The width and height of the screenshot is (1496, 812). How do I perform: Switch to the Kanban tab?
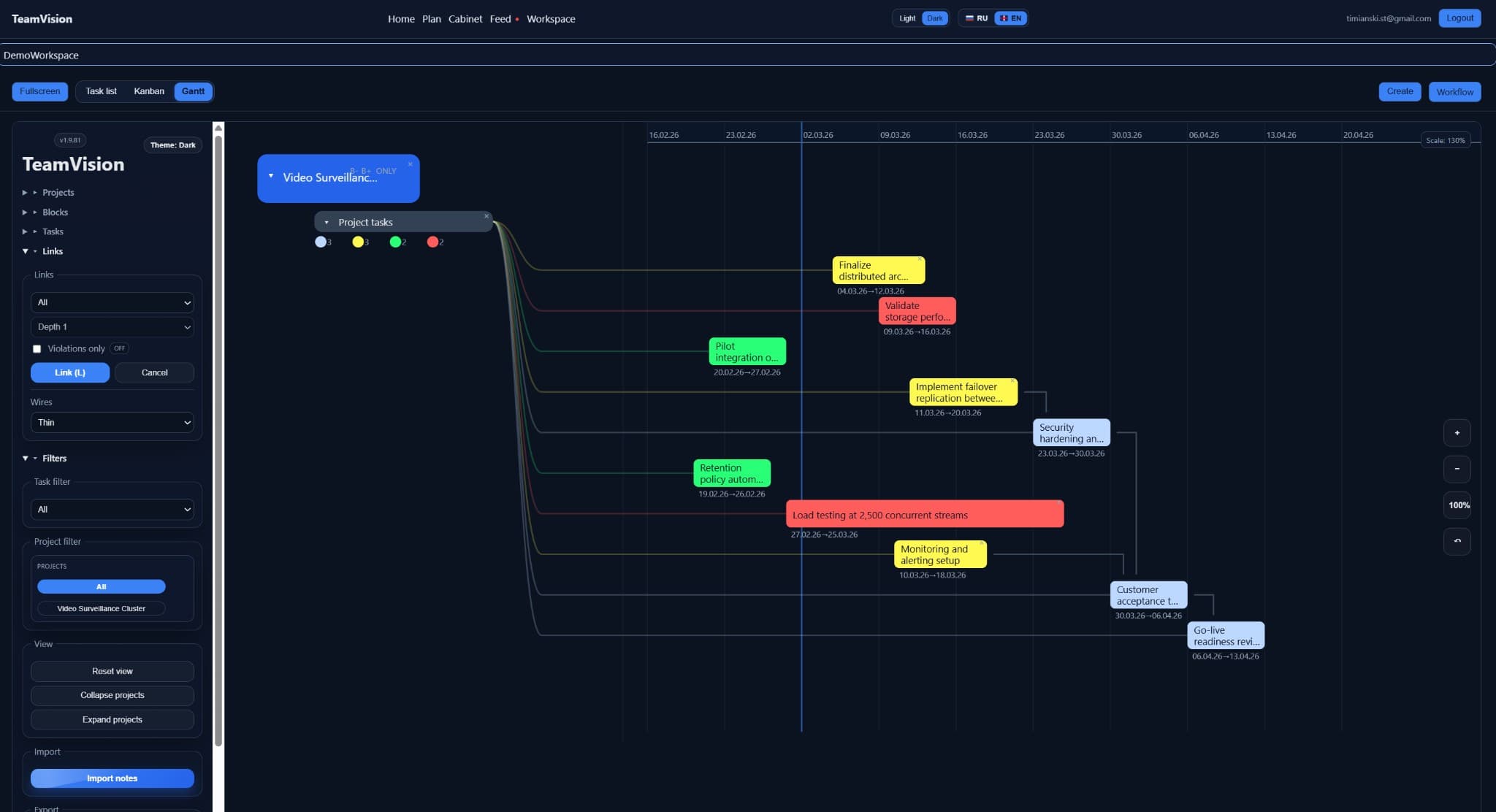coord(149,91)
